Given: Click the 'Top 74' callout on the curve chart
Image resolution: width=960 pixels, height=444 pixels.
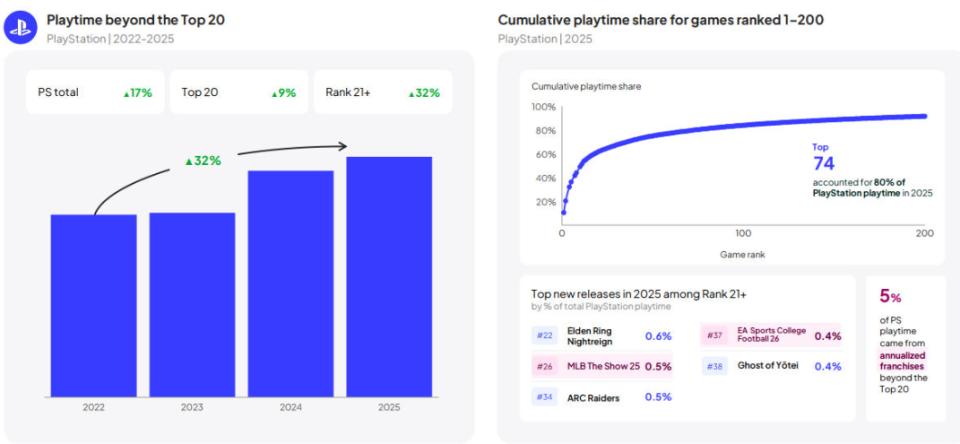Looking at the screenshot, I should (823, 157).
